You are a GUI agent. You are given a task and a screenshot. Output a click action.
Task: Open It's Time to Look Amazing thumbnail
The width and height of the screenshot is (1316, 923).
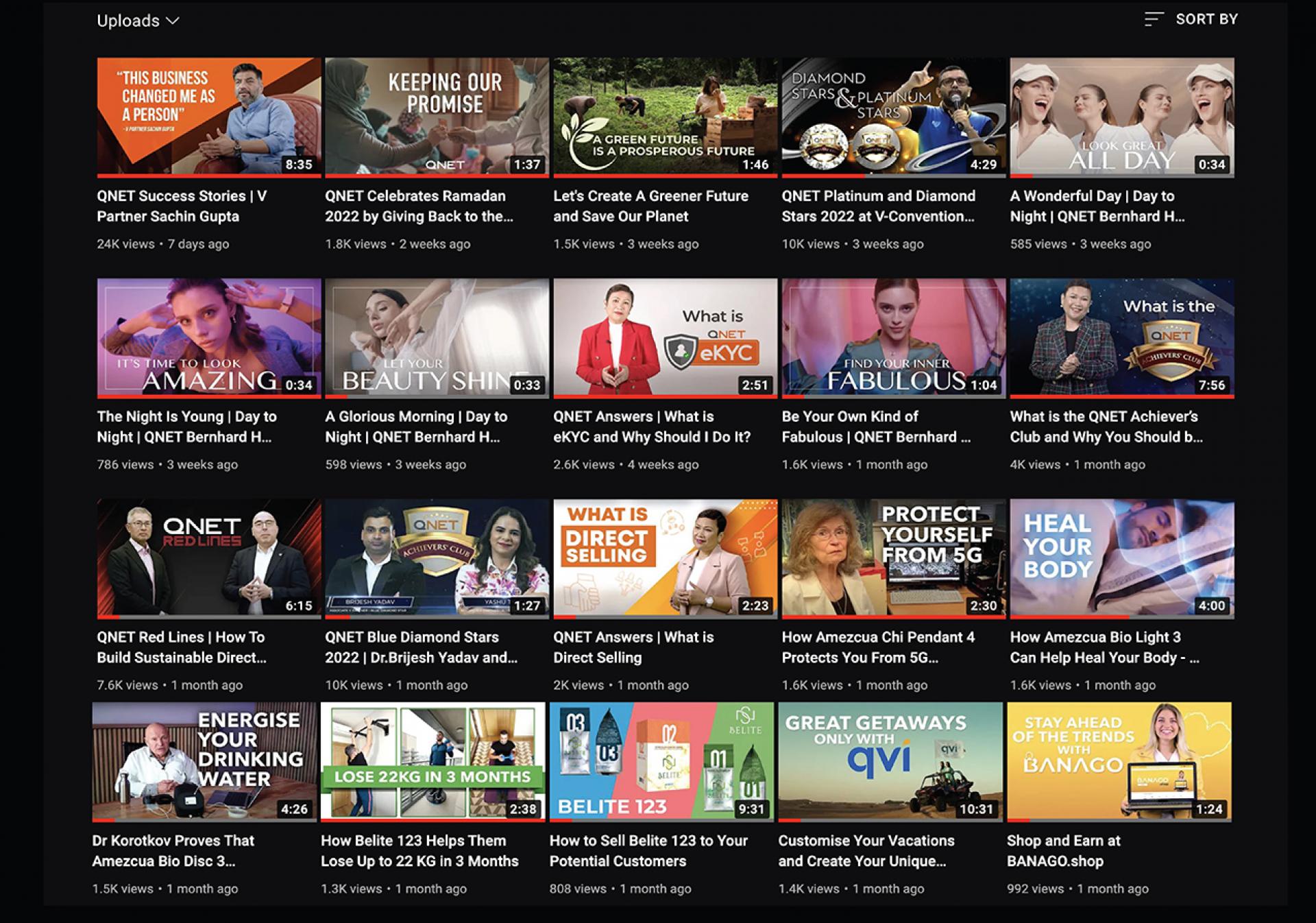pos(209,338)
